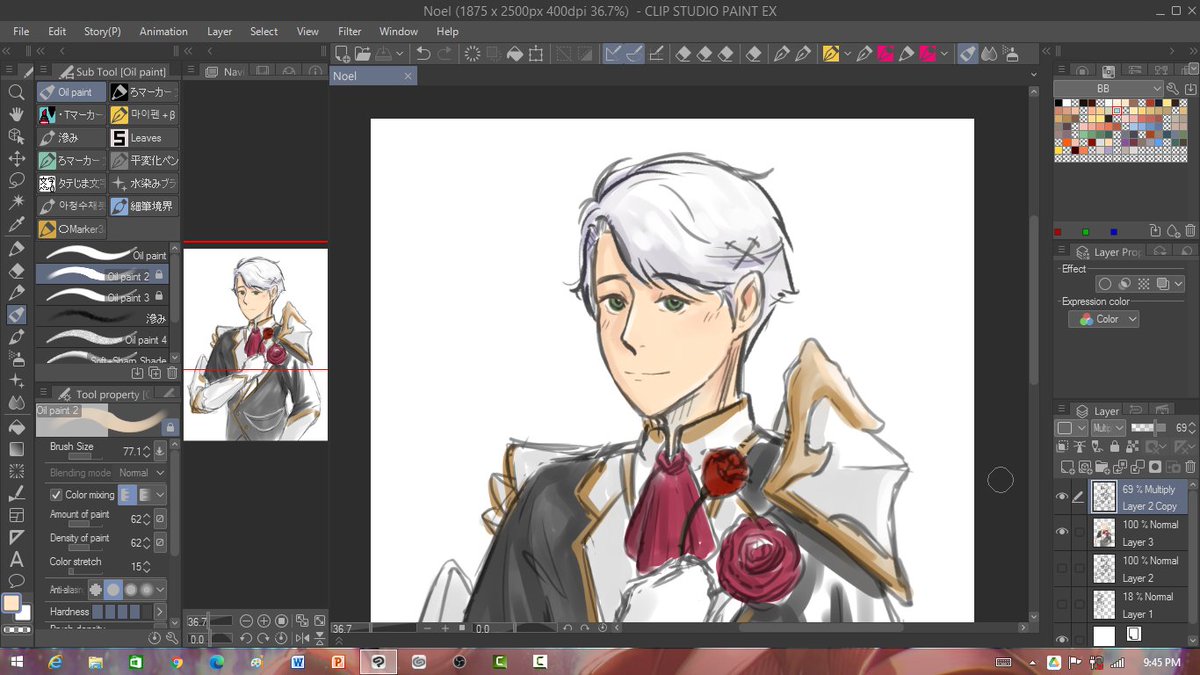
Task: Open Blending mode Normal dropdown
Action: (x=141, y=473)
